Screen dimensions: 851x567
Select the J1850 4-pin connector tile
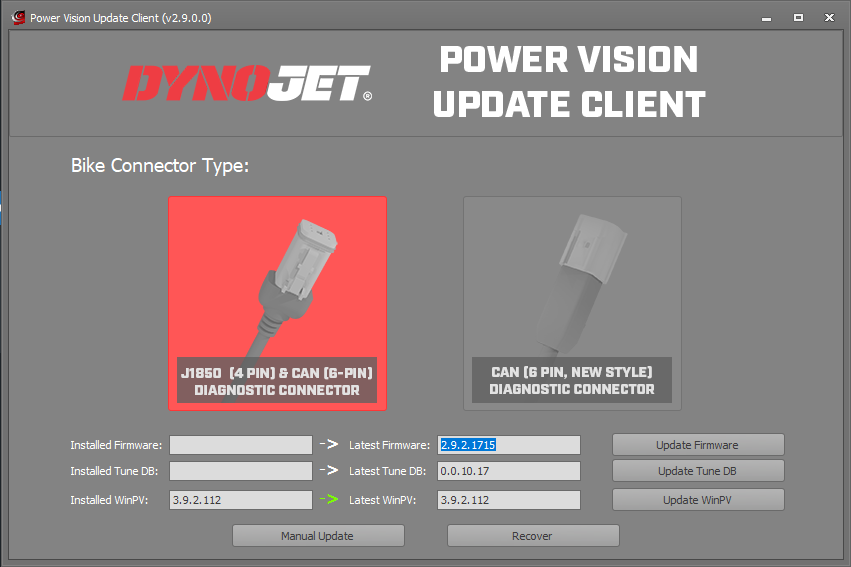pyautogui.click(x=277, y=302)
